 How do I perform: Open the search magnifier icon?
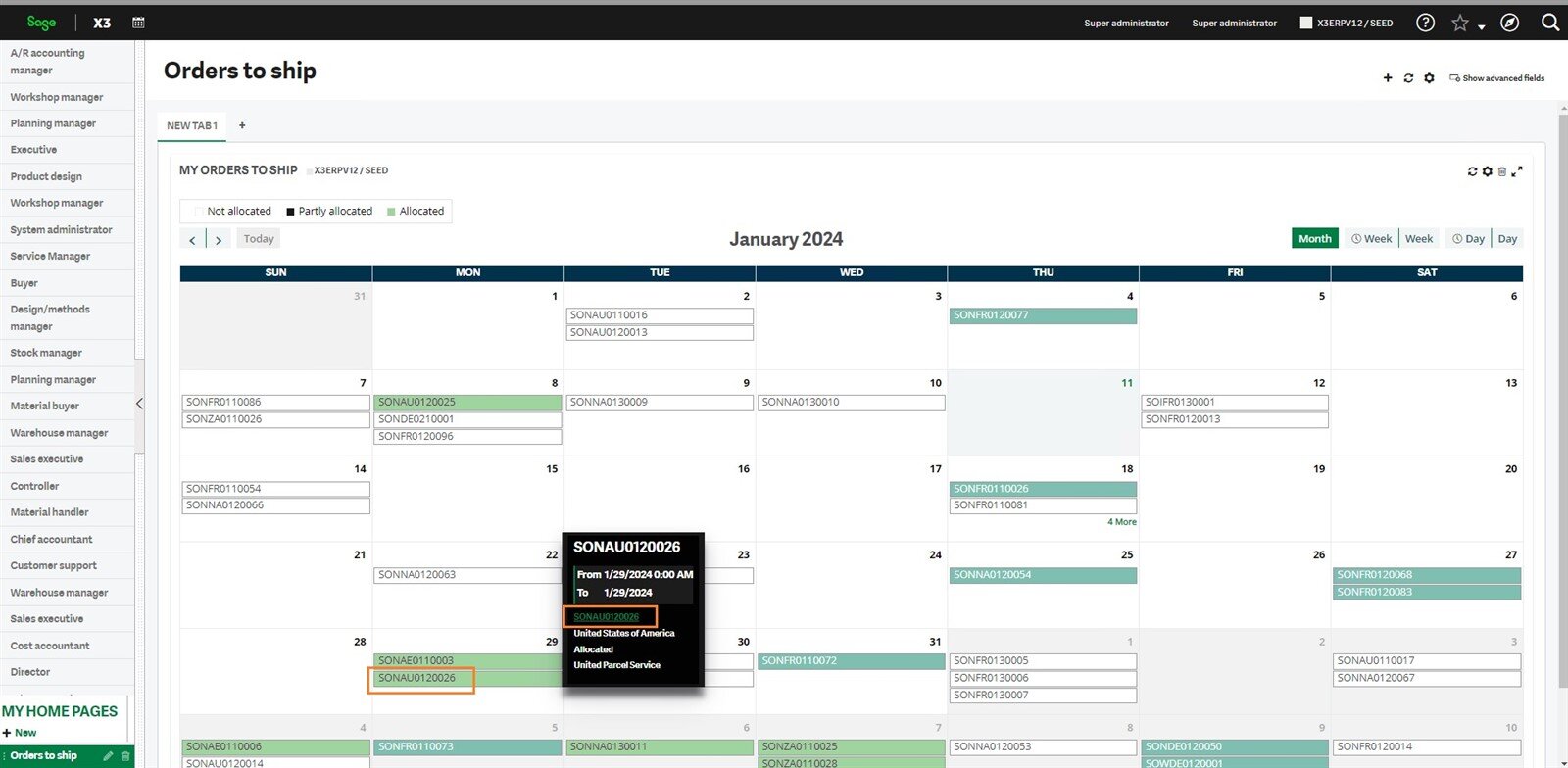(1549, 23)
